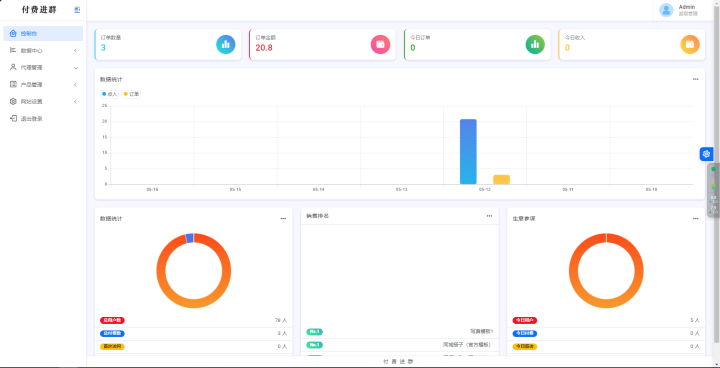The height and width of the screenshot is (368, 720).
Task: Toggle the 订单 legend series in the chart
Action: tap(131, 94)
